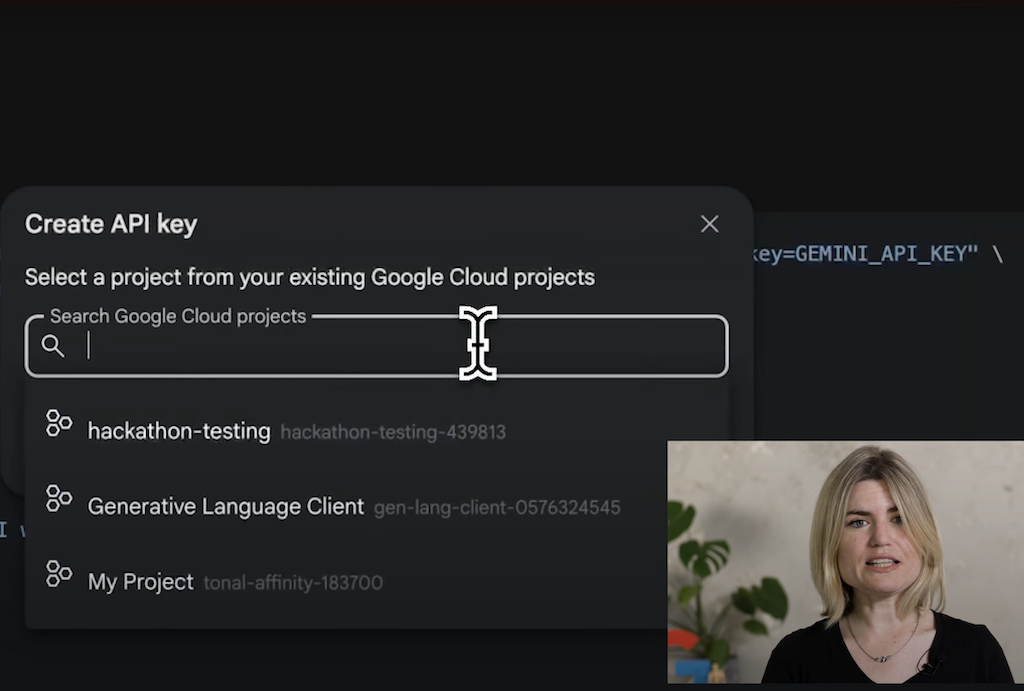Click the presenter webcam video thumbnail
This screenshot has height=691, width=1024.
point(845,561)
